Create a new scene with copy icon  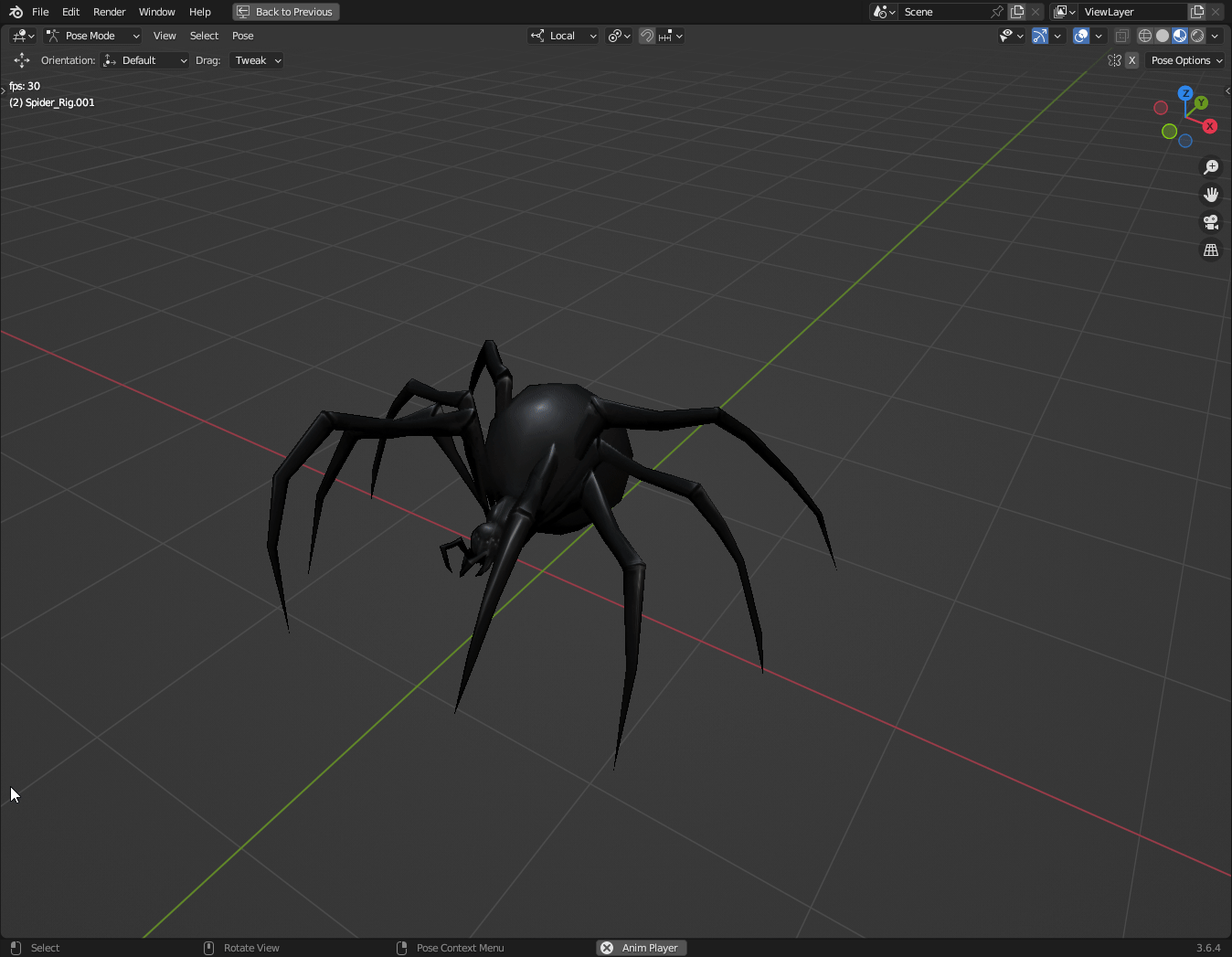click(1017, 12)
